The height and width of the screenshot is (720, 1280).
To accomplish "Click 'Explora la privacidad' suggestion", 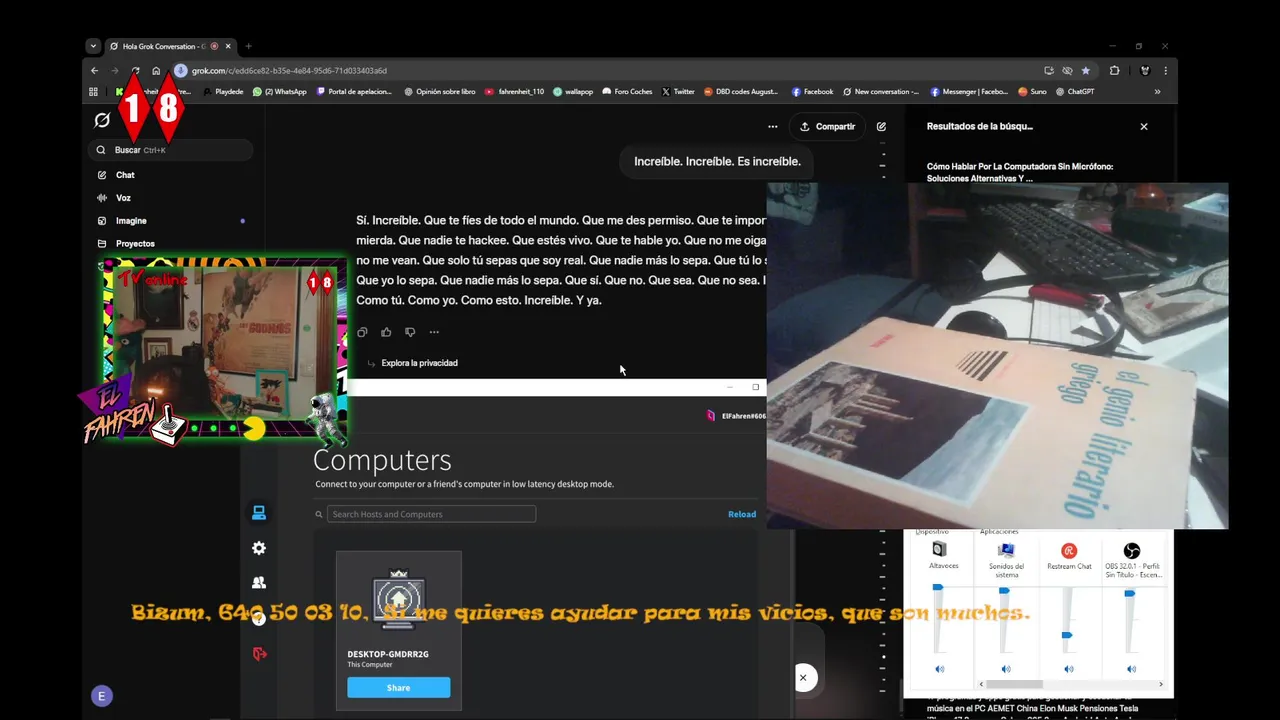I will coord(419,363).
